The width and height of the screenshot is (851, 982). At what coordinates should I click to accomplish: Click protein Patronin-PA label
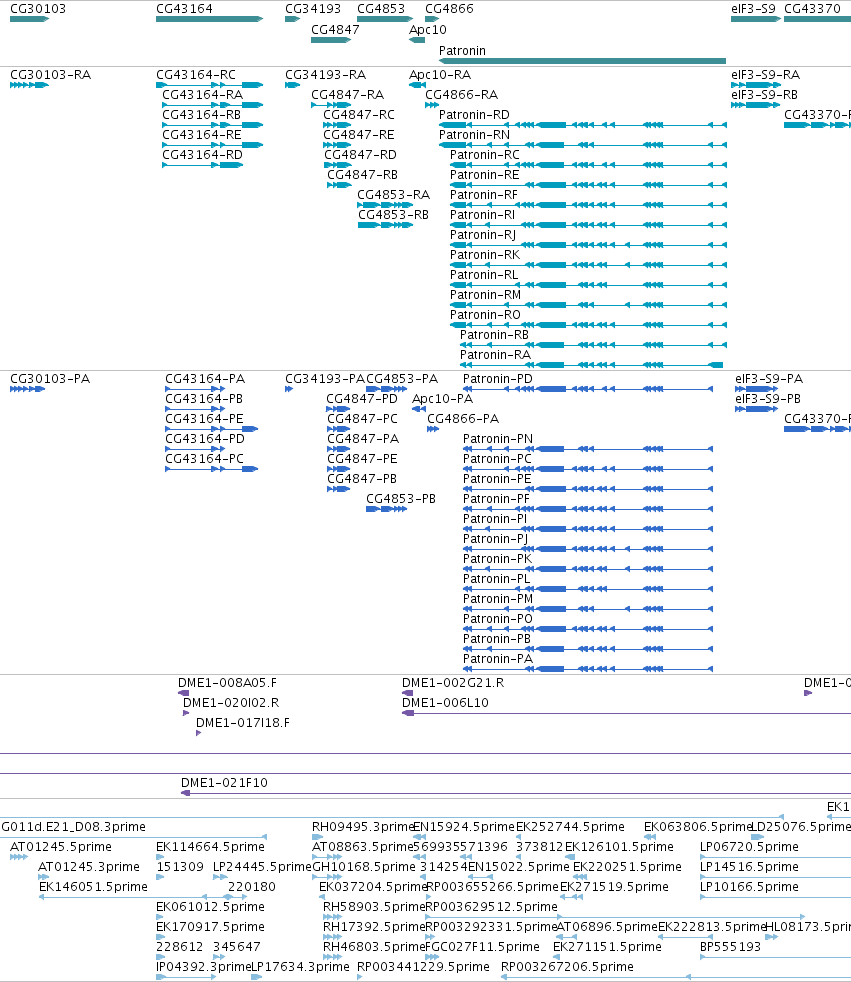pyautogui.click(x=498, y=659)
